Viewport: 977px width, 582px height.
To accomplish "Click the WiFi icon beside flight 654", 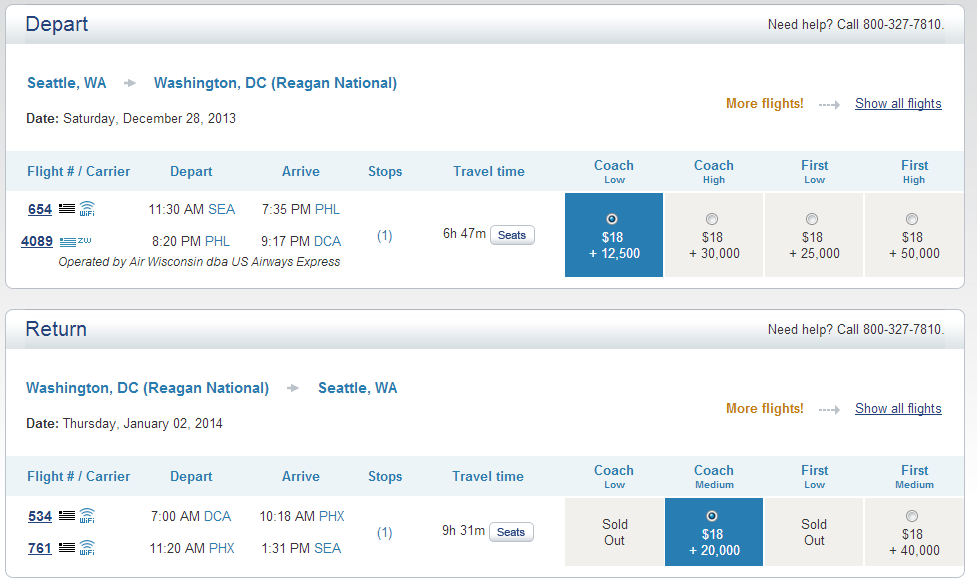I will [87, 209].
